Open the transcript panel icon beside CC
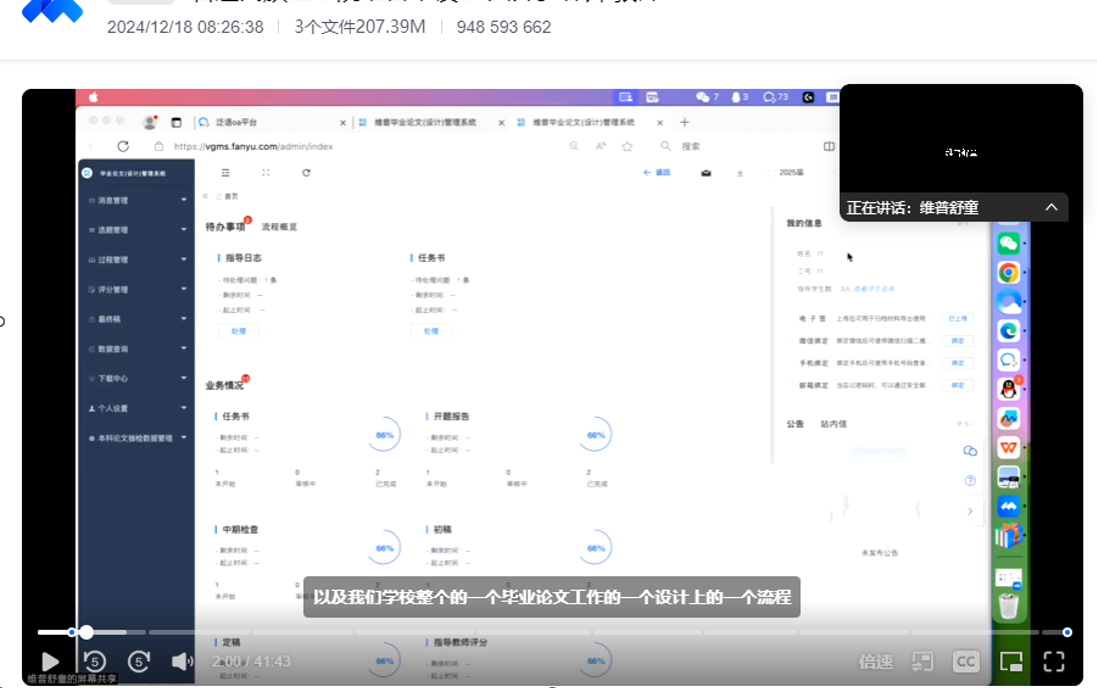The width and height of the screenshot is (1097, 688). (921, 661)
